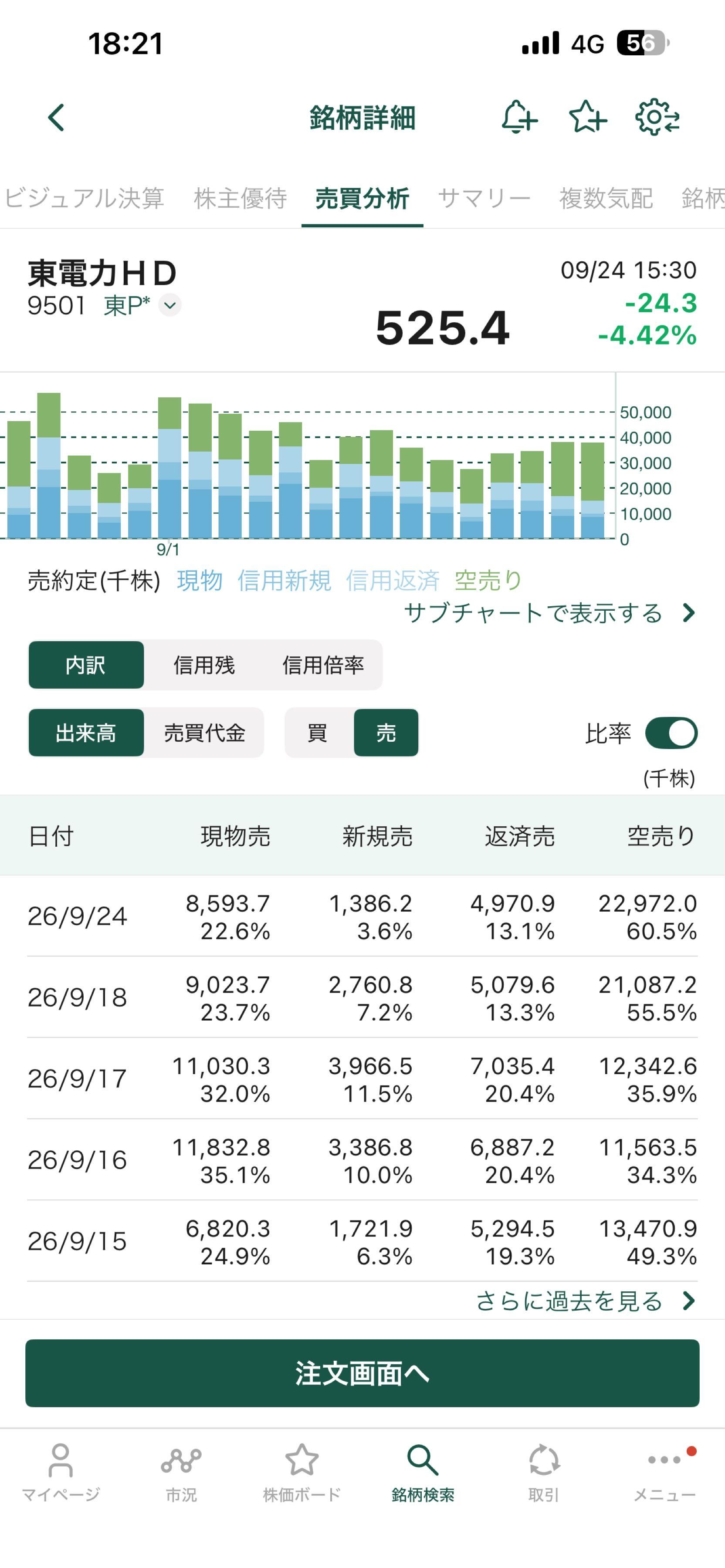Screen dimensions: 725x1568
Task: Tap the 空売り column header in the table
Action: click(x=662, y=836)
